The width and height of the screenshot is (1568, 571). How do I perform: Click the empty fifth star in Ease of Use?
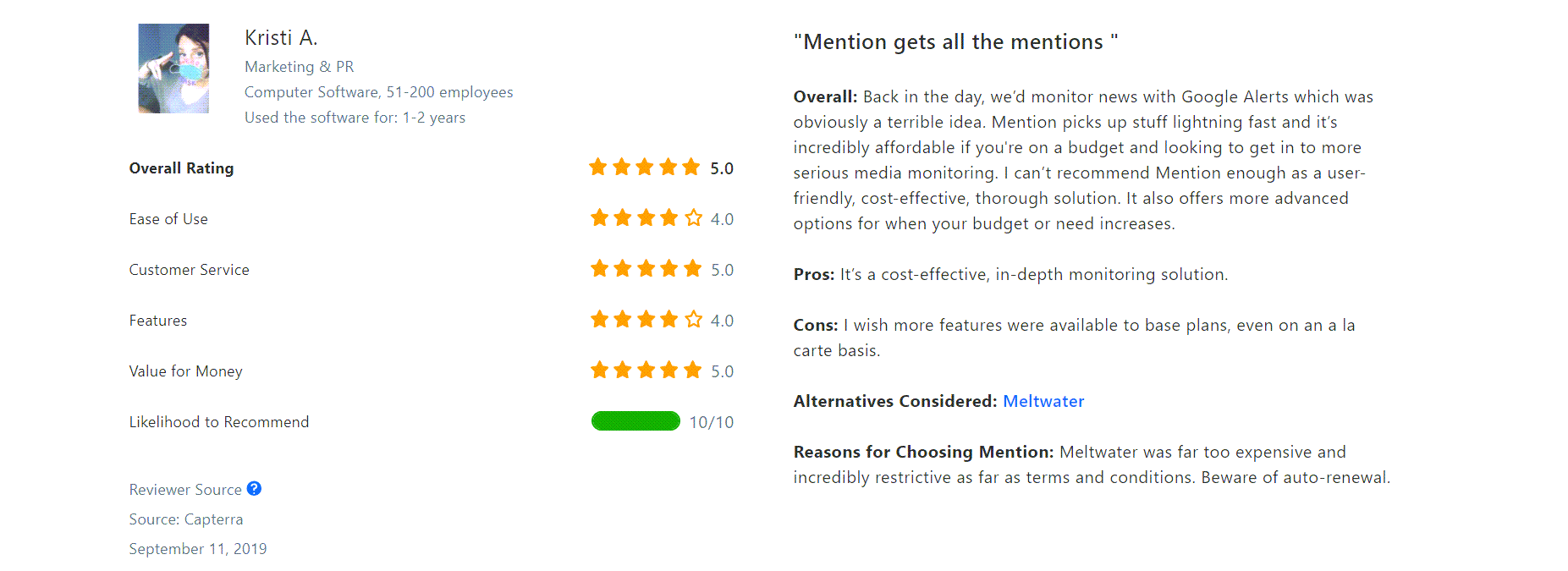(693, 218)
